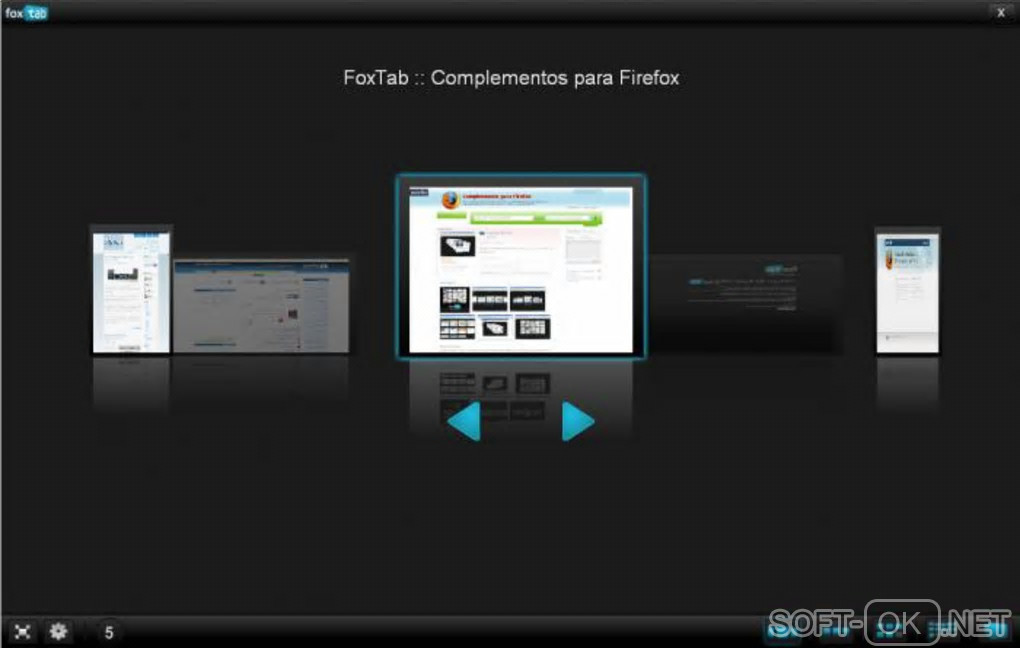Open FoxTab settings via the gear icon

[59, 631]
